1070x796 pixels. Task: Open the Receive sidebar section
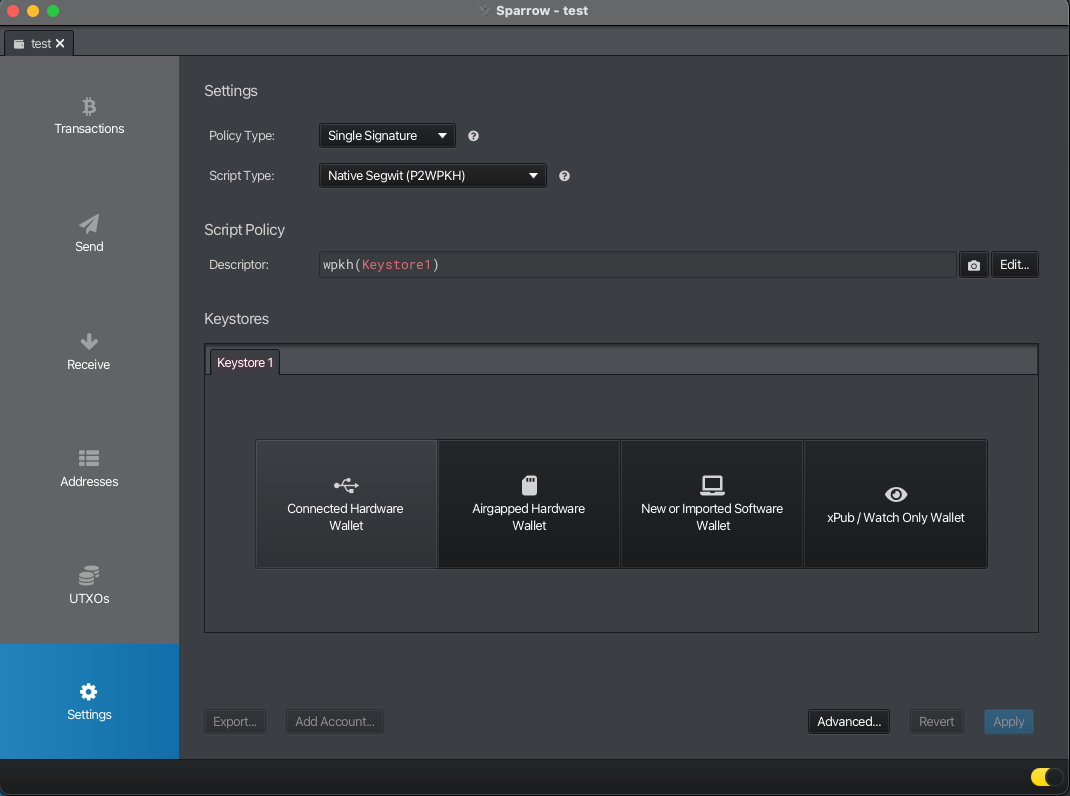pos(89,351)
